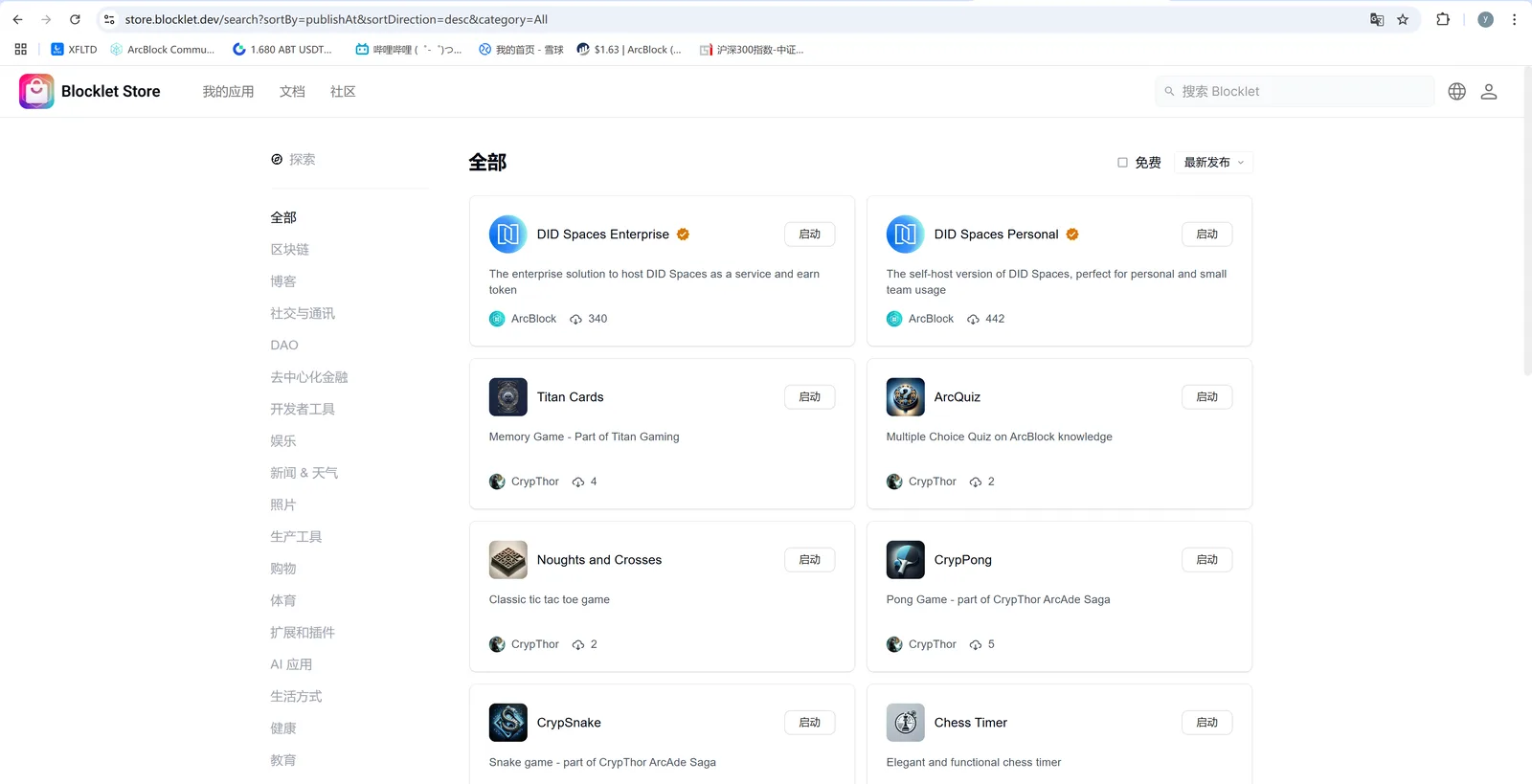Select the 娱乐 category
Screen dimensions: 1532x784
pyautogui.click(x=283, y=441)
